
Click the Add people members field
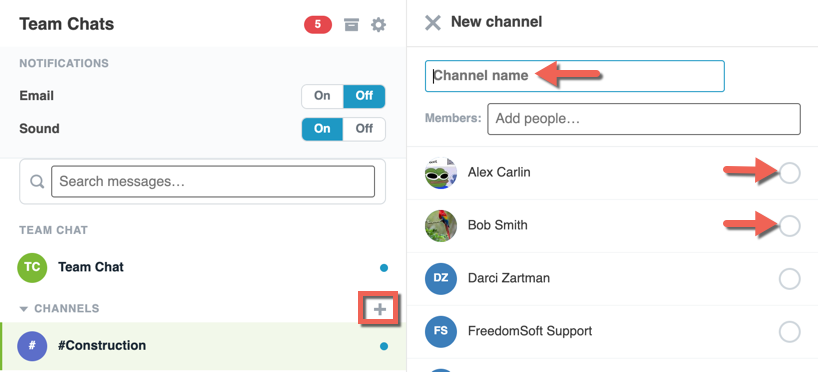point(644,119)
